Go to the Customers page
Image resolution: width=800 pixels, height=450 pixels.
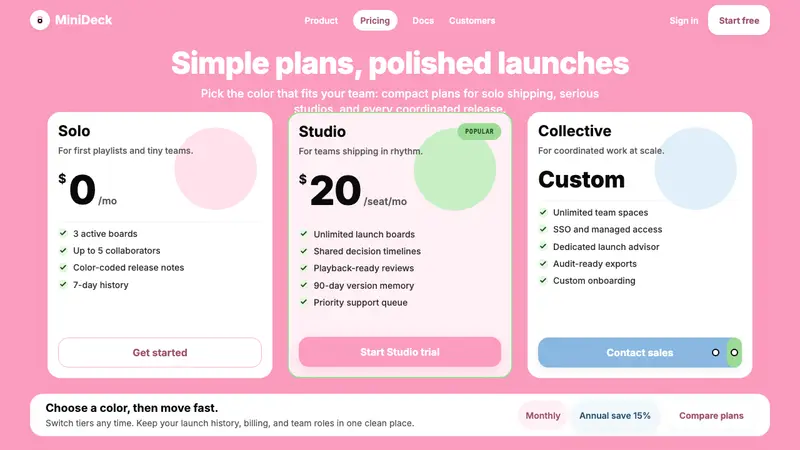coord(472,20)
